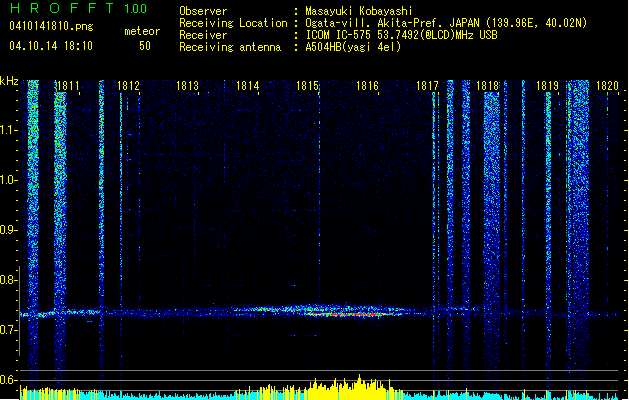Click the kHz axis unit label

click(9, 81)
